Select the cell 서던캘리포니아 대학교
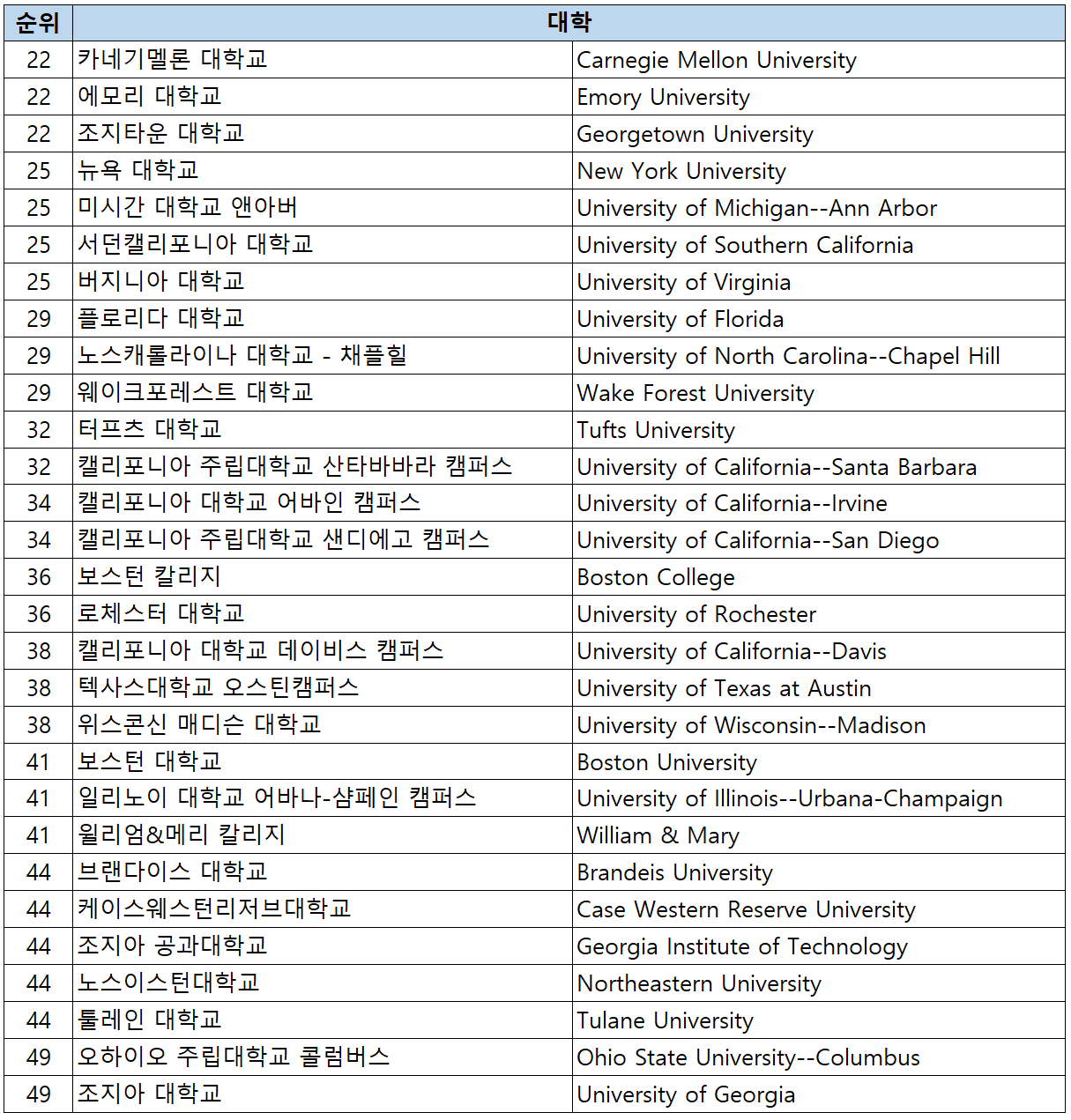This screenshot has width=1071, height=1120. point(323,245)
